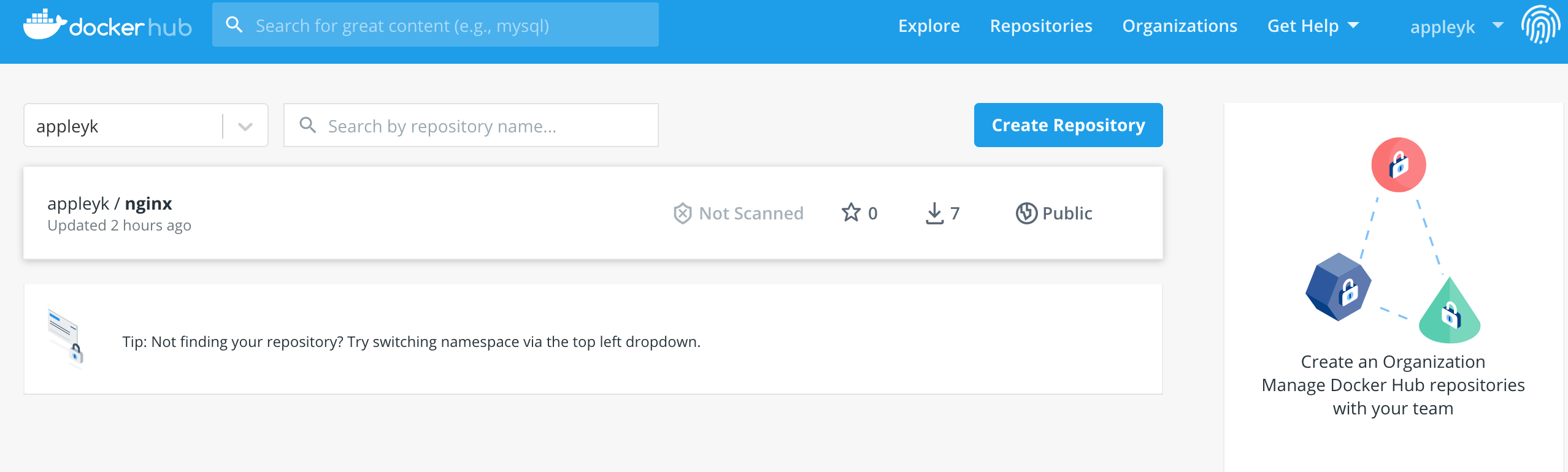The width and height of the screenshot is (1568, 472).
Task: Go to Repositories in top navigation
Action: (x=1041, y=26)
